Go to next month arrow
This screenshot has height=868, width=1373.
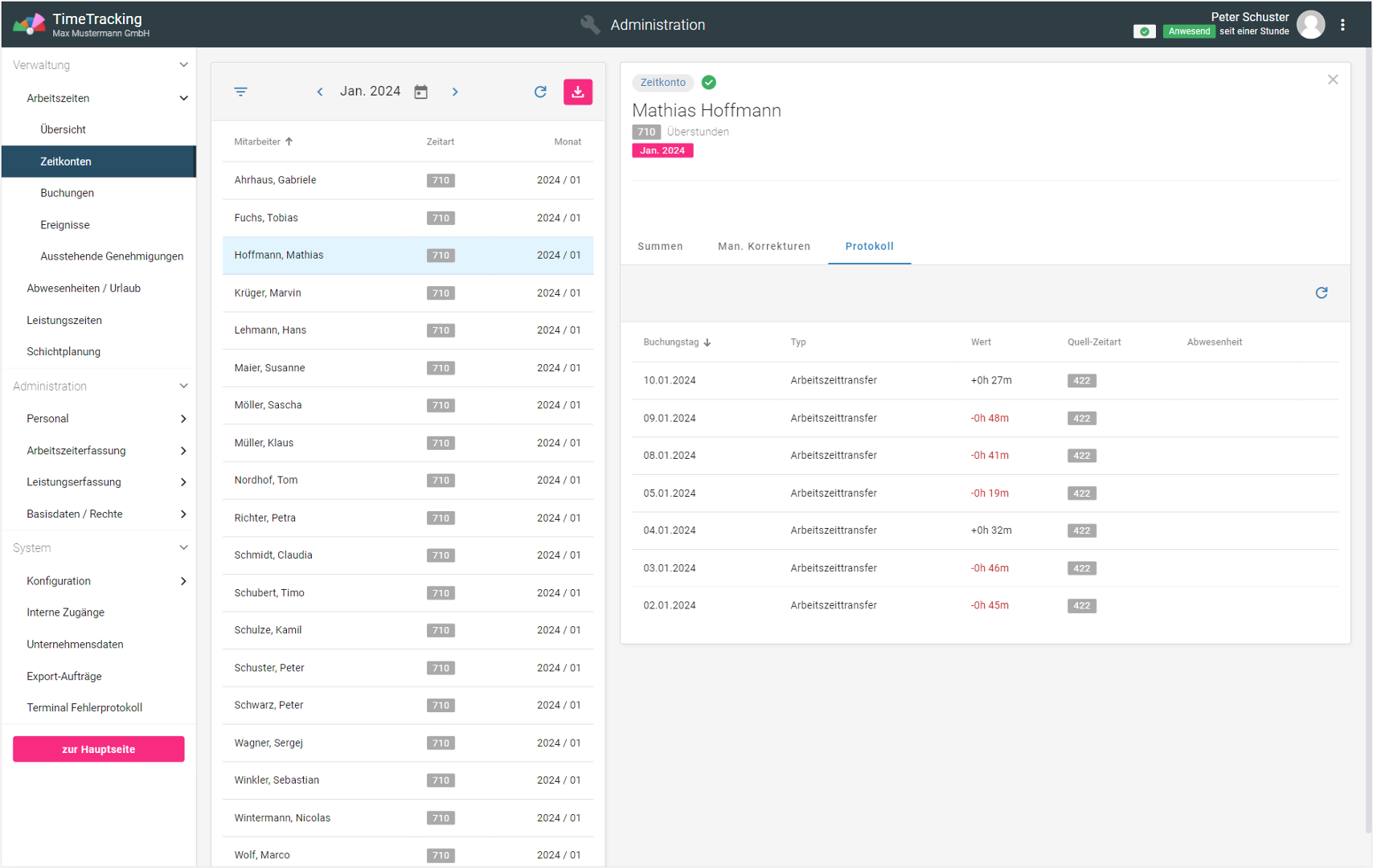coord(455,92)
